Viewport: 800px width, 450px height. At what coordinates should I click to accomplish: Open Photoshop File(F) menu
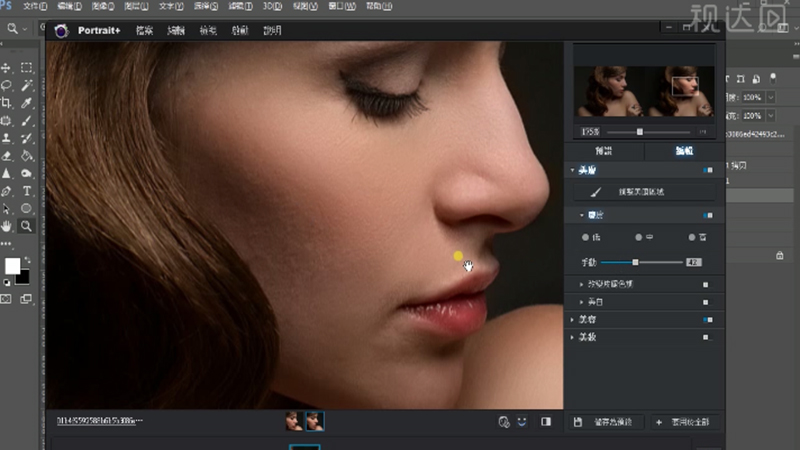(x=35, y=6)
